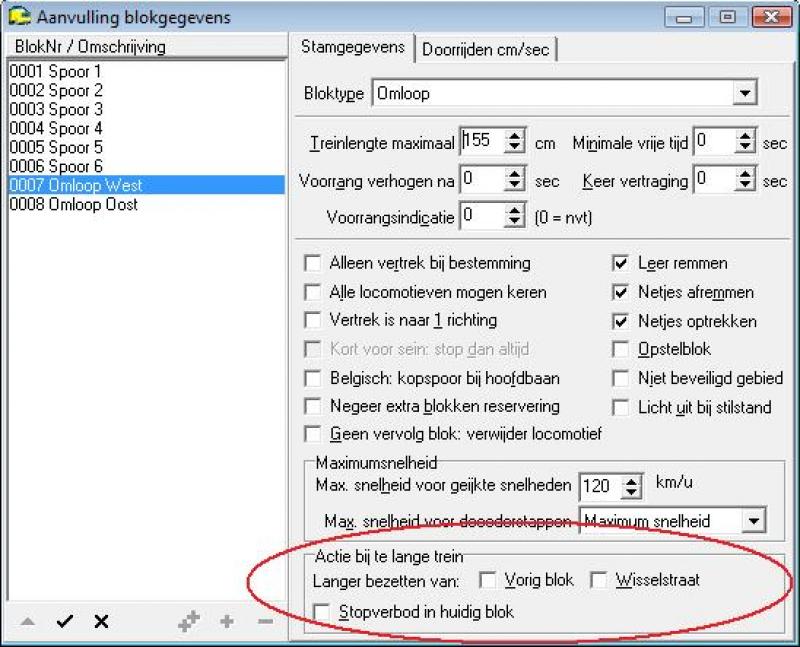The image size is (800, 647).
Task: Click the checkmark confirm icon
Action: pyautogui.click(x=65, y=622)
